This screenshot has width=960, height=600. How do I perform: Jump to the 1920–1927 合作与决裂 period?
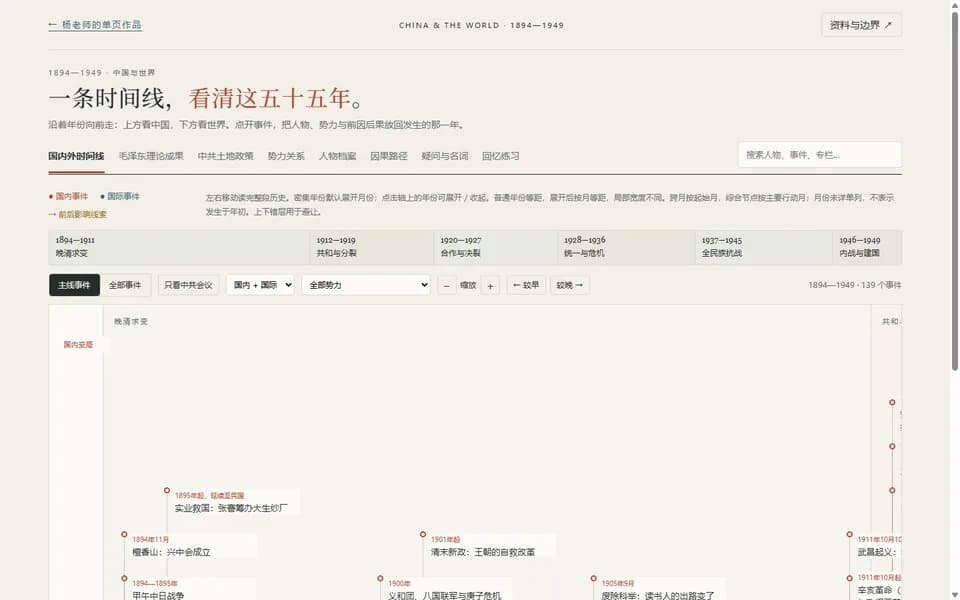click(495, 247)
